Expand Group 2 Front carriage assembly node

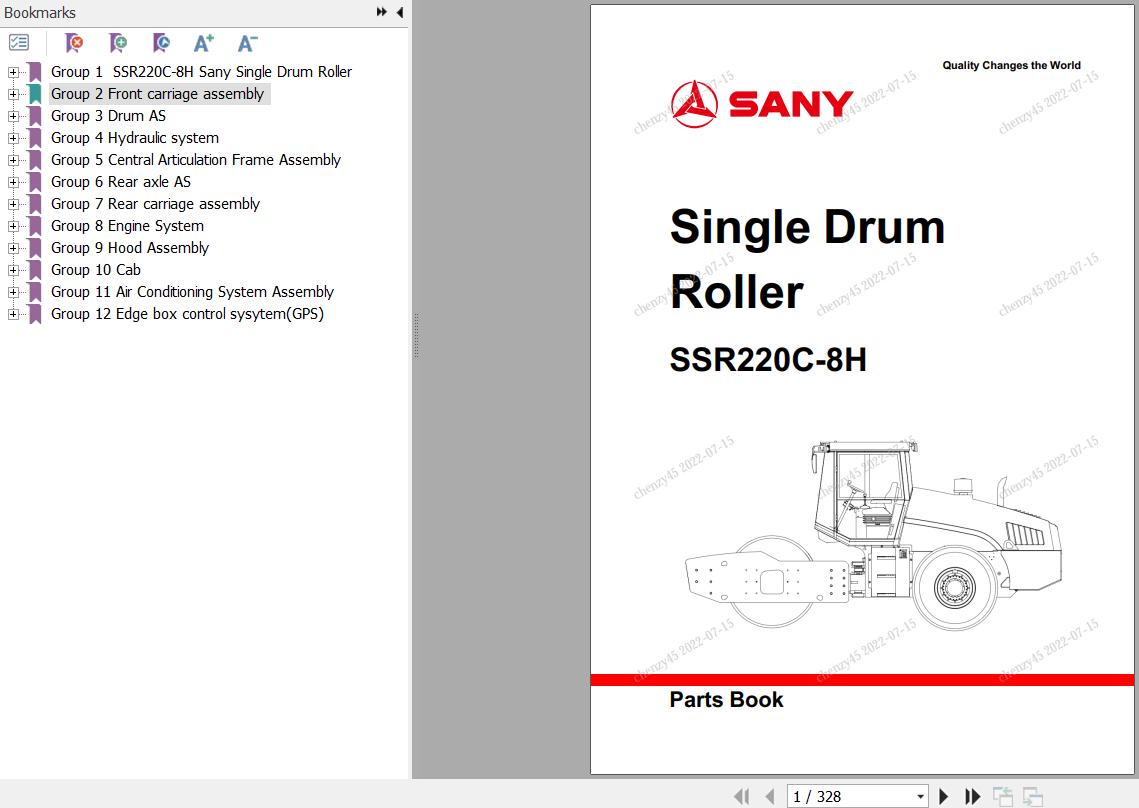[13, 94]
